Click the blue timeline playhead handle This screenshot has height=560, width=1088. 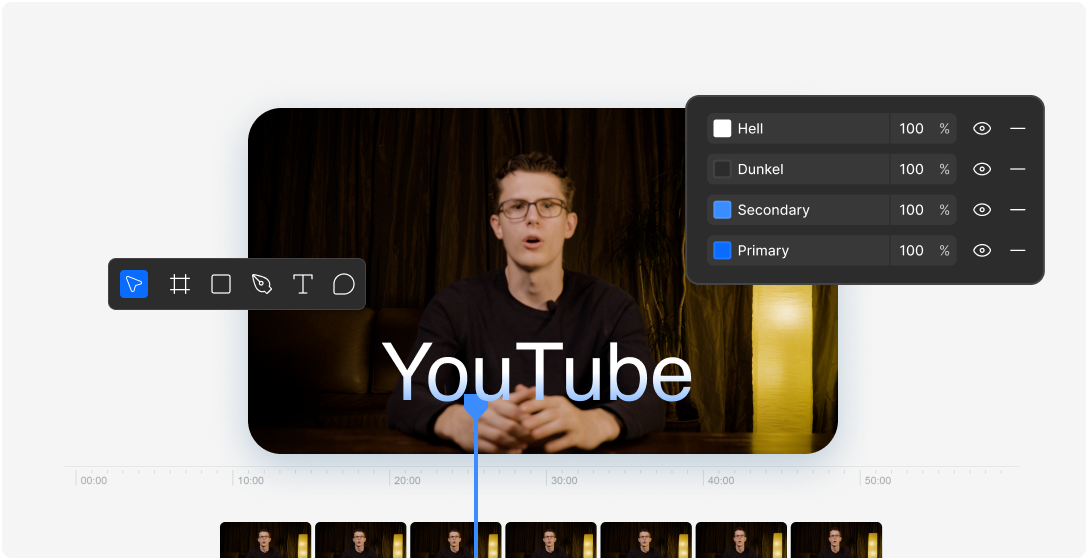click(475, 406)
